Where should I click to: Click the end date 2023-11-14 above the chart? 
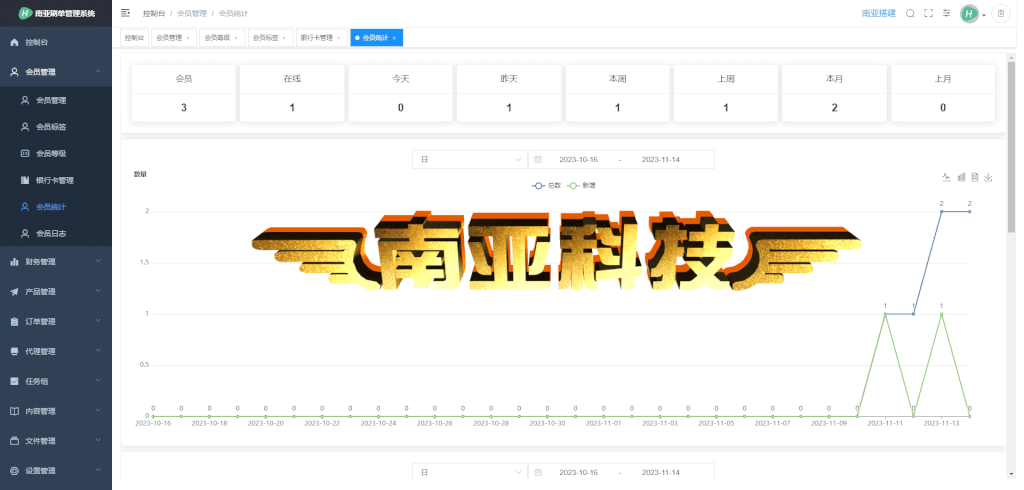click(661, 159)
